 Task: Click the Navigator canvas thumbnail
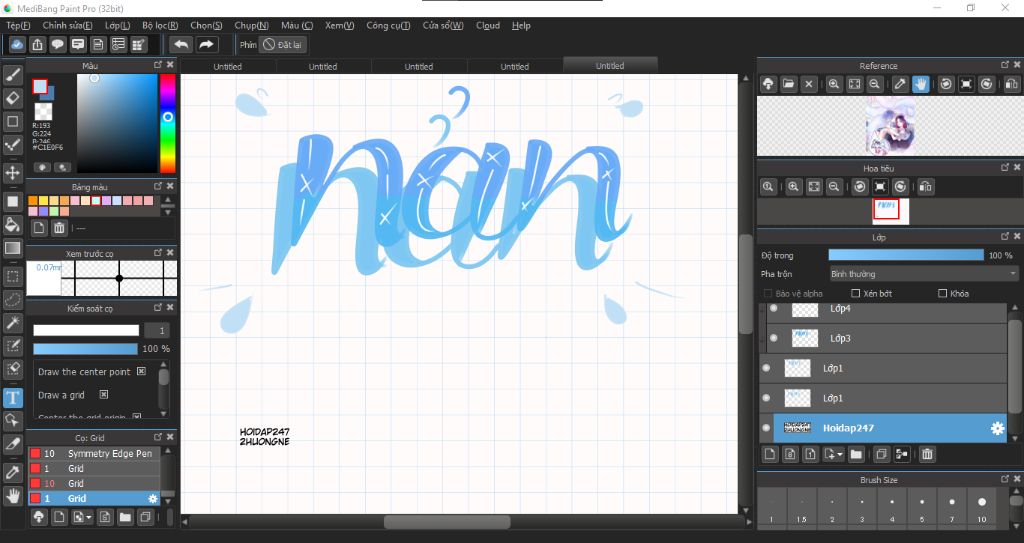coord(891,210)
